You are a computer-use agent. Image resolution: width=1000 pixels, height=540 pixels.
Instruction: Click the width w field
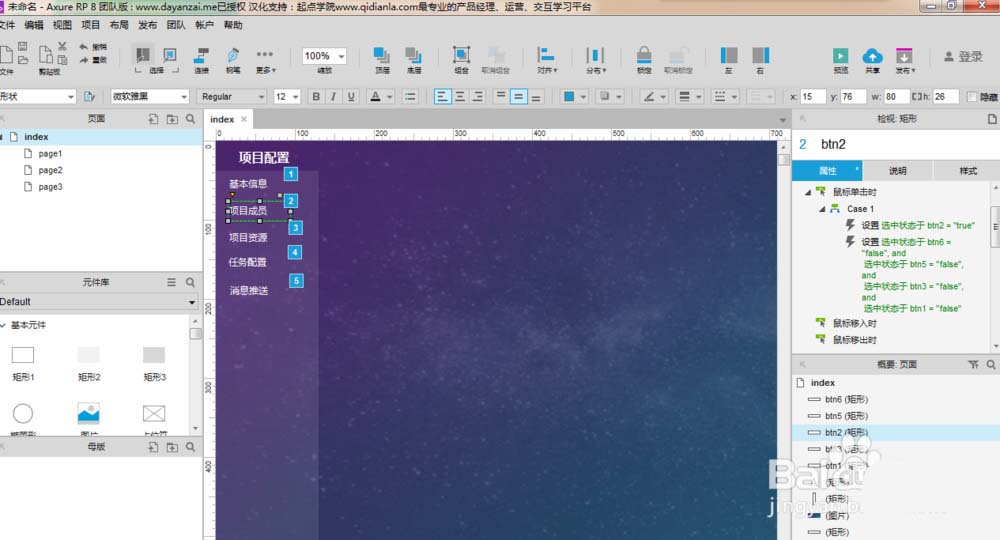click(895, 96)
